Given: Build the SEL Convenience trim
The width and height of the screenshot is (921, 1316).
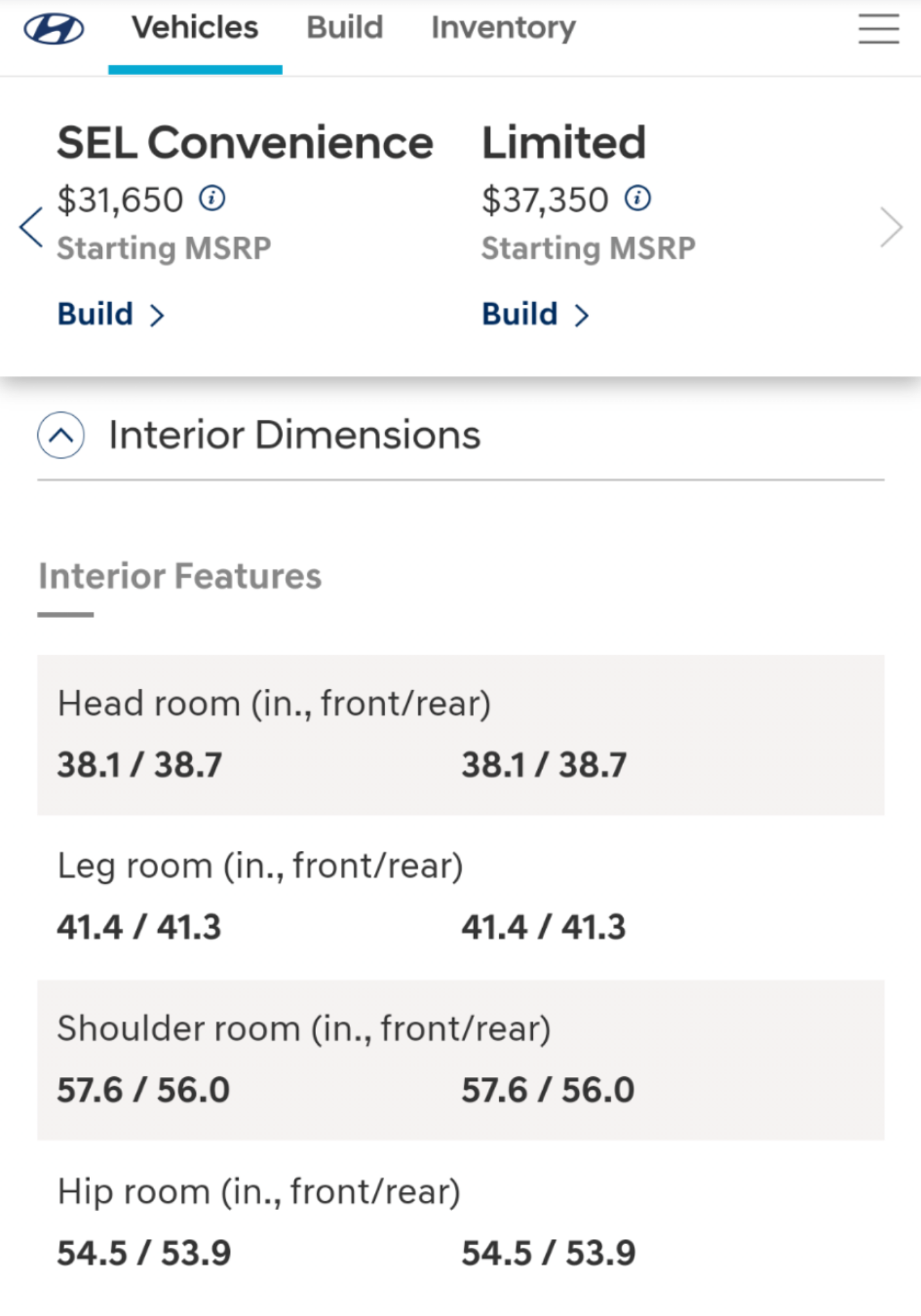Looking at the screenshot, I should pos(110,315).
